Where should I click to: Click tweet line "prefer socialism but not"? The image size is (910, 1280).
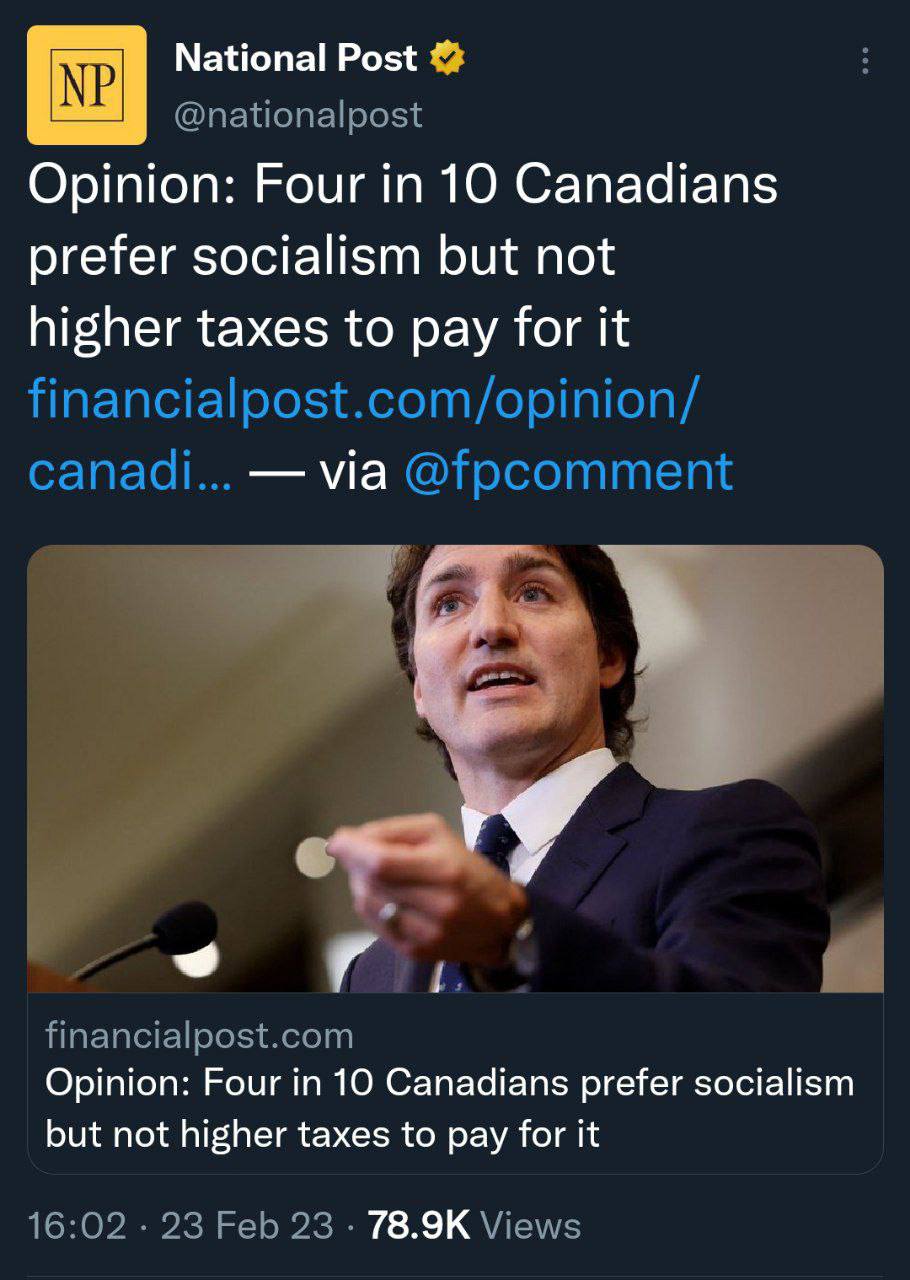click(x=320, y=256)
